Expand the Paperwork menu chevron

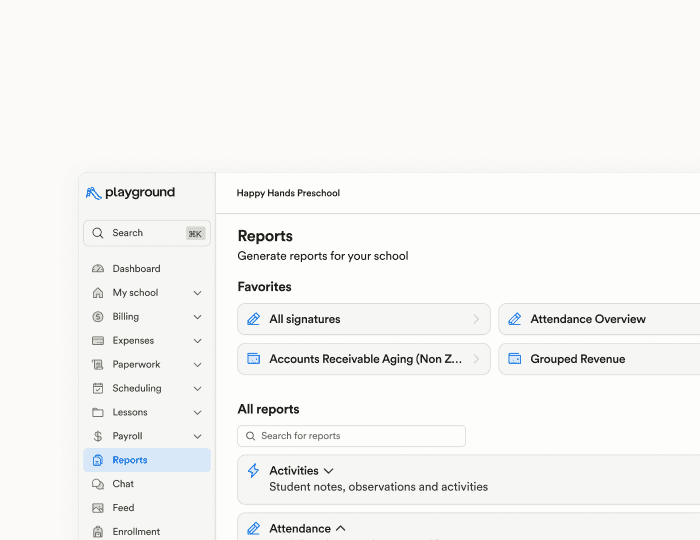tap(197, 365)
